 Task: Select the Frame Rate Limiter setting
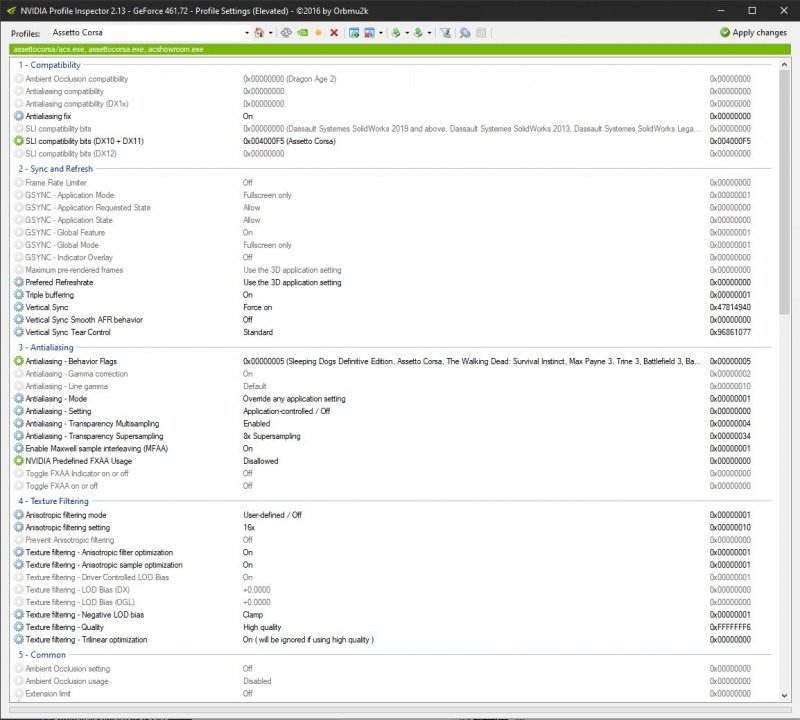[393, 182]
